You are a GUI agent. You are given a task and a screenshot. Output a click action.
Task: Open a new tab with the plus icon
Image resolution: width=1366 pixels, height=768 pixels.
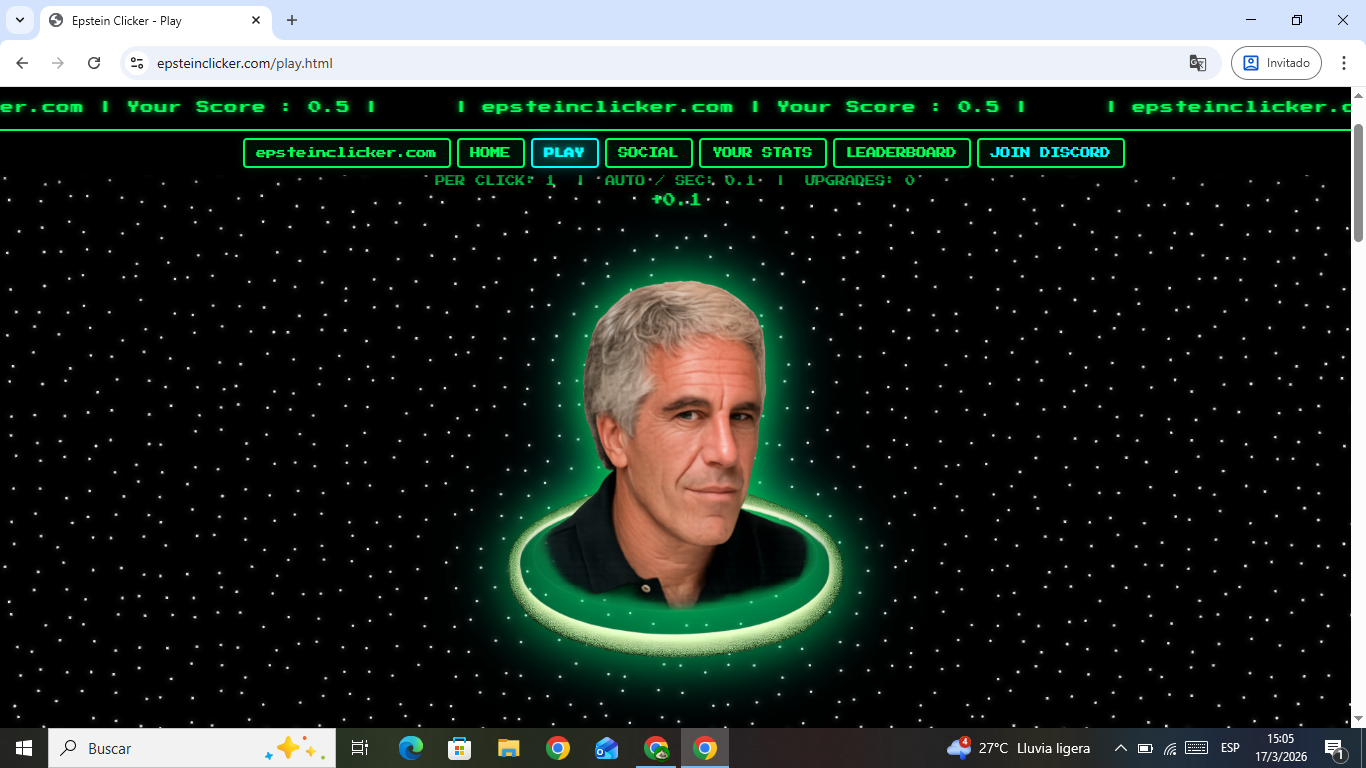click(292, 20)
